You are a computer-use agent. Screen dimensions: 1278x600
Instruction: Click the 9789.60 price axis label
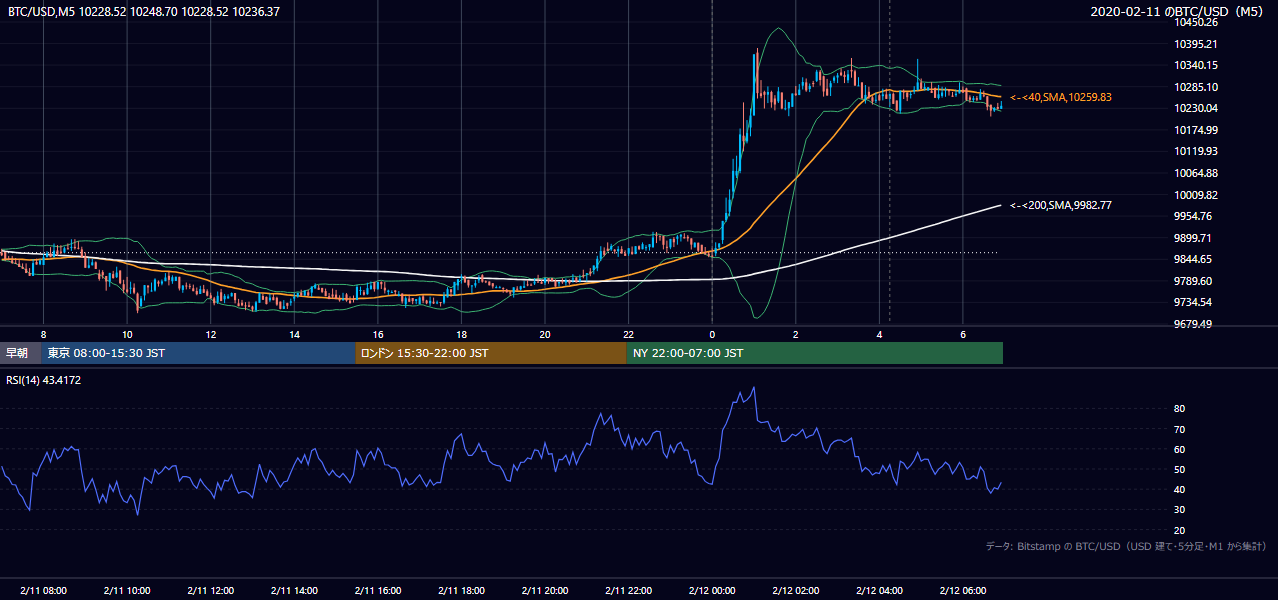tap(1194, 281)
